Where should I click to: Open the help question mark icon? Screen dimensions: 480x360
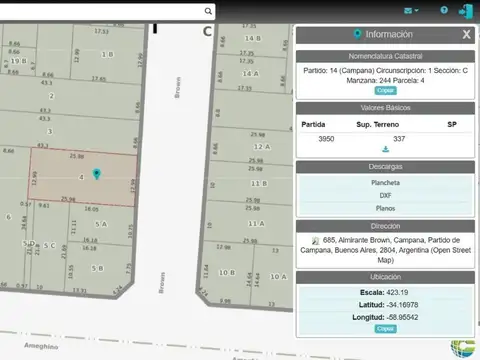(x=444, y=10)
